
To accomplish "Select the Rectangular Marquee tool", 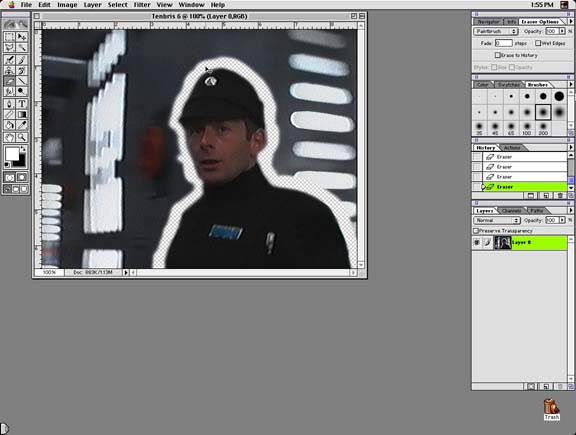I will (x=10, y=37).
